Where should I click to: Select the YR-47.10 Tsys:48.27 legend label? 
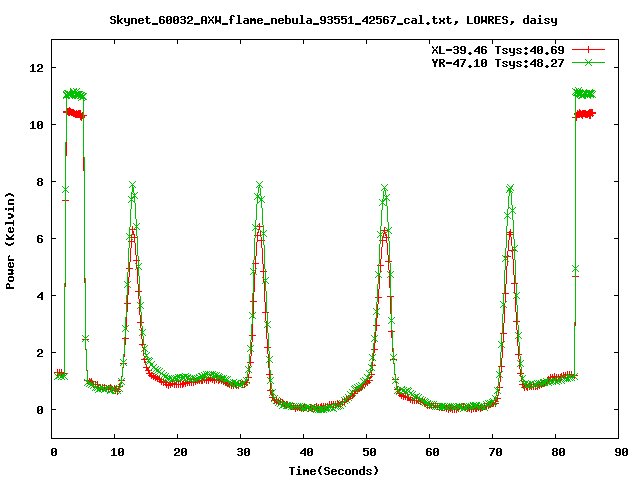498,63
